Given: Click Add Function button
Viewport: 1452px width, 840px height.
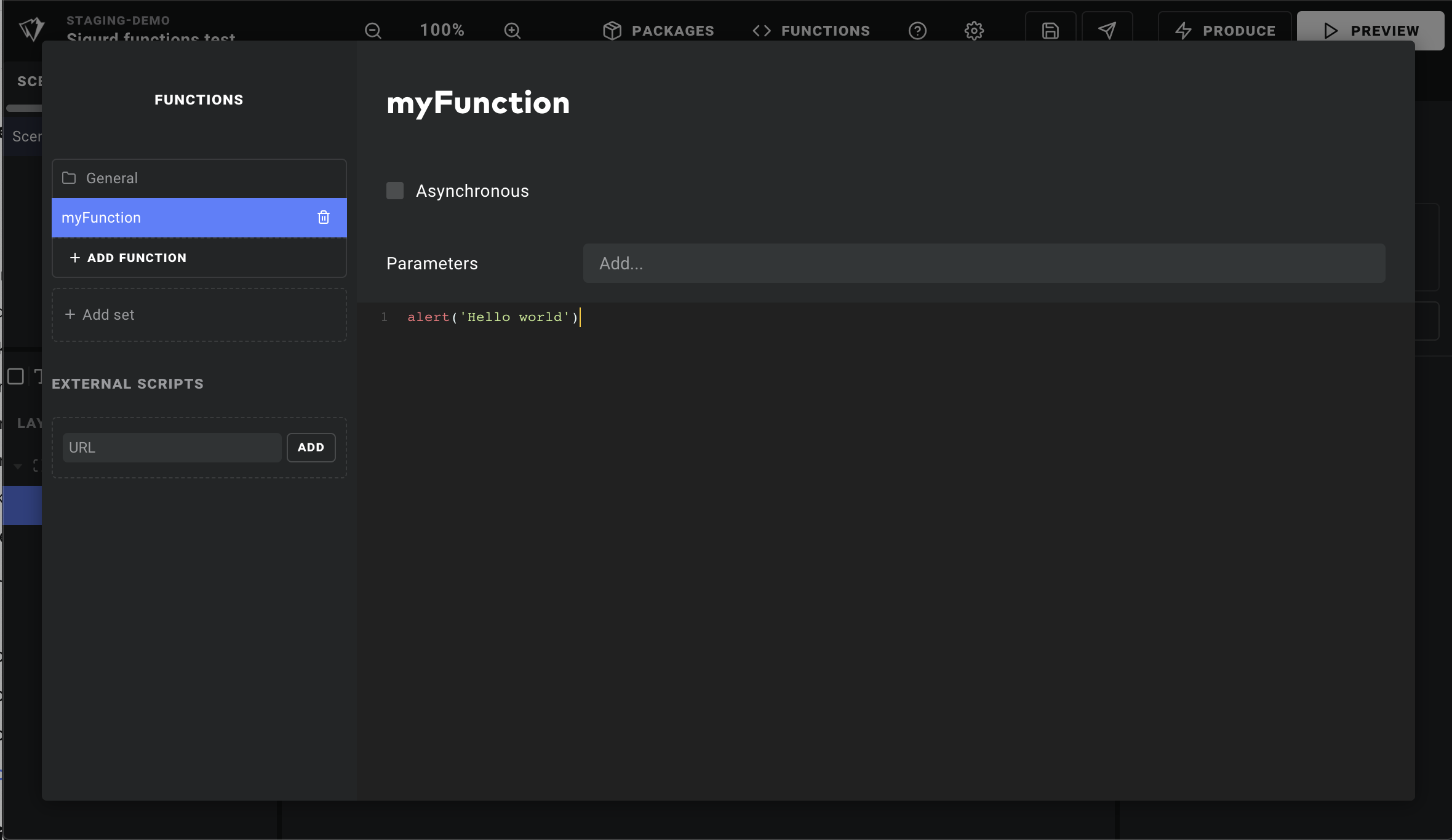Looking at the screenshot, I should tap(199, 258).
